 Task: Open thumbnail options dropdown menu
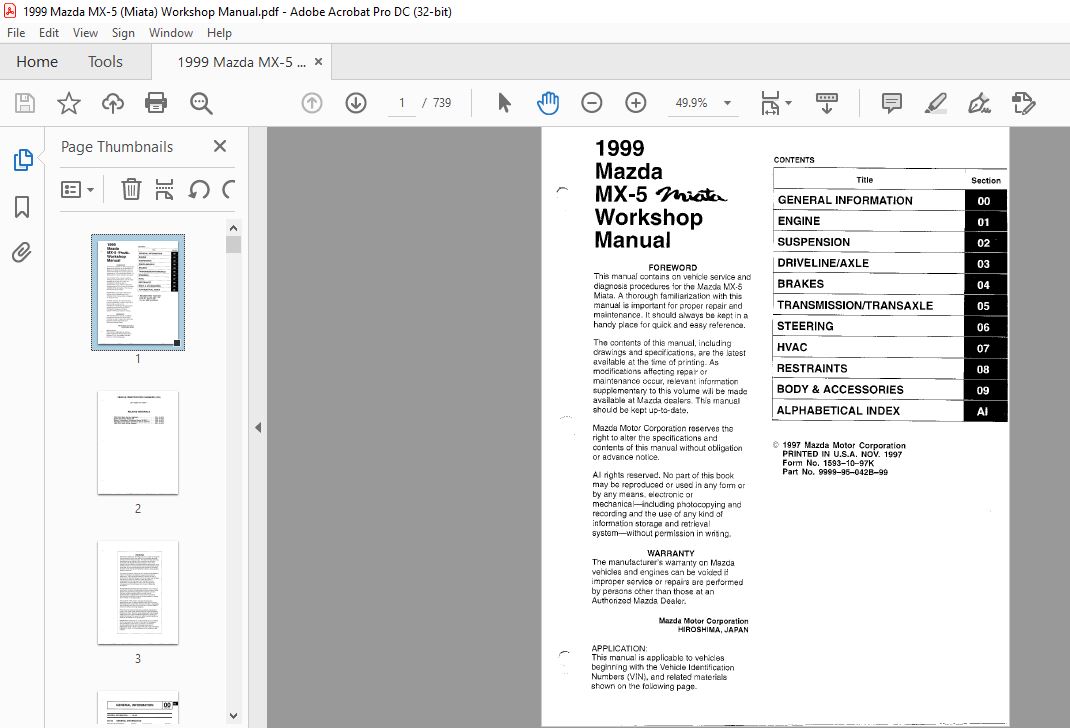[x=77, y=189]
